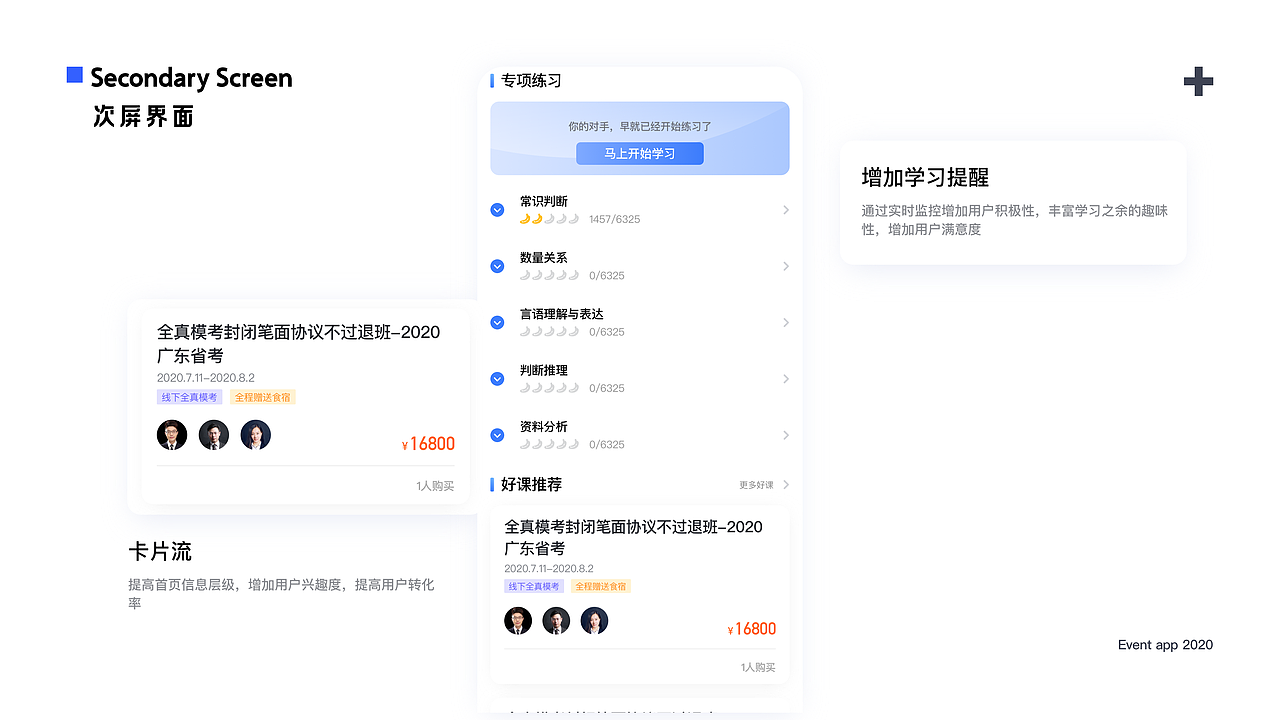Toggle the blue check circle beside 言语理解与表达

pyautogui.click(x=497, y=322)
